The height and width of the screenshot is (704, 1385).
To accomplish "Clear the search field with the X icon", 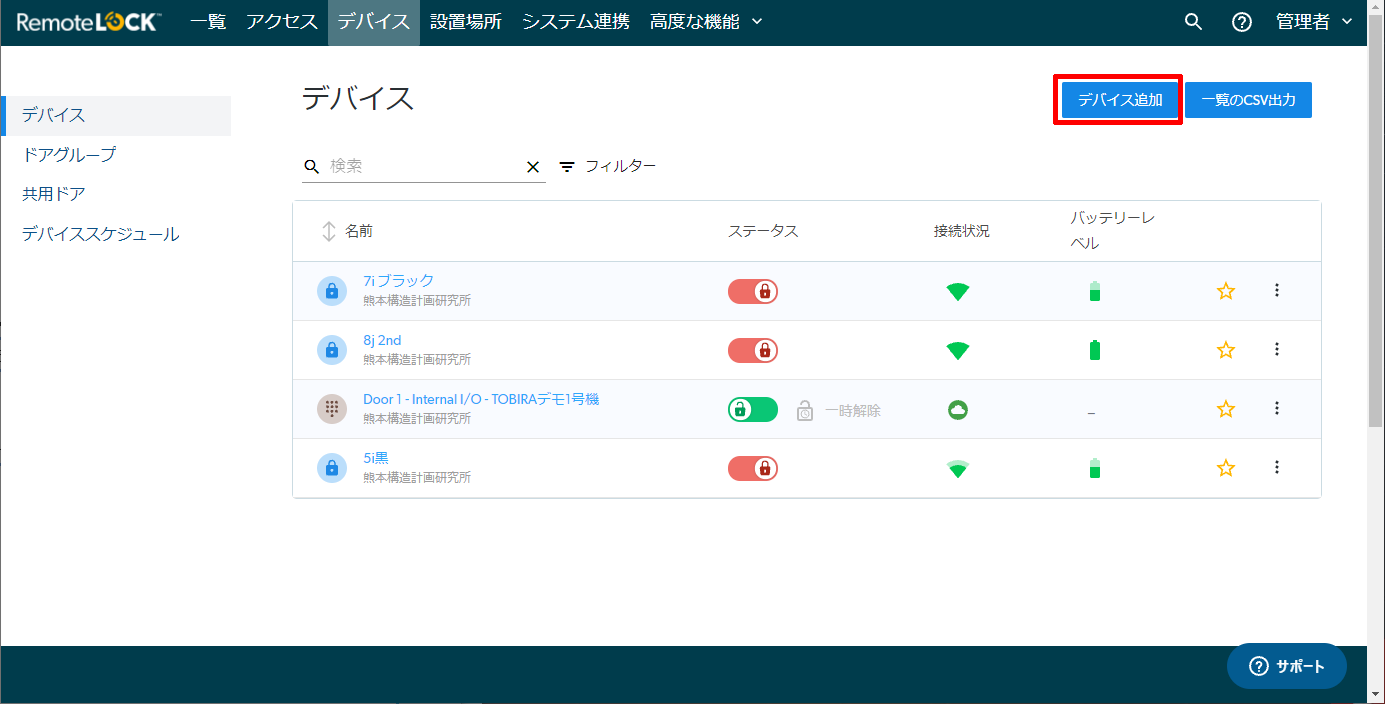I will [533, 167].
